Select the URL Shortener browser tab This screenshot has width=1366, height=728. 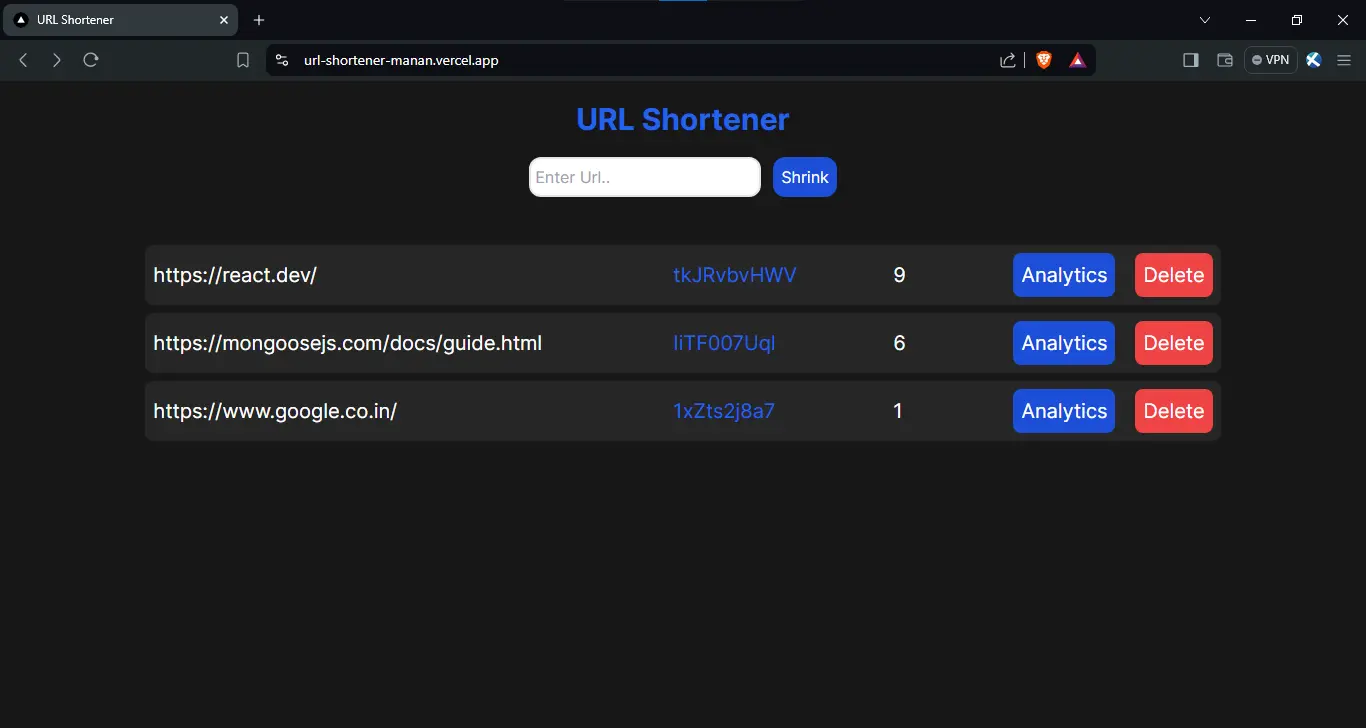(120, 20)
